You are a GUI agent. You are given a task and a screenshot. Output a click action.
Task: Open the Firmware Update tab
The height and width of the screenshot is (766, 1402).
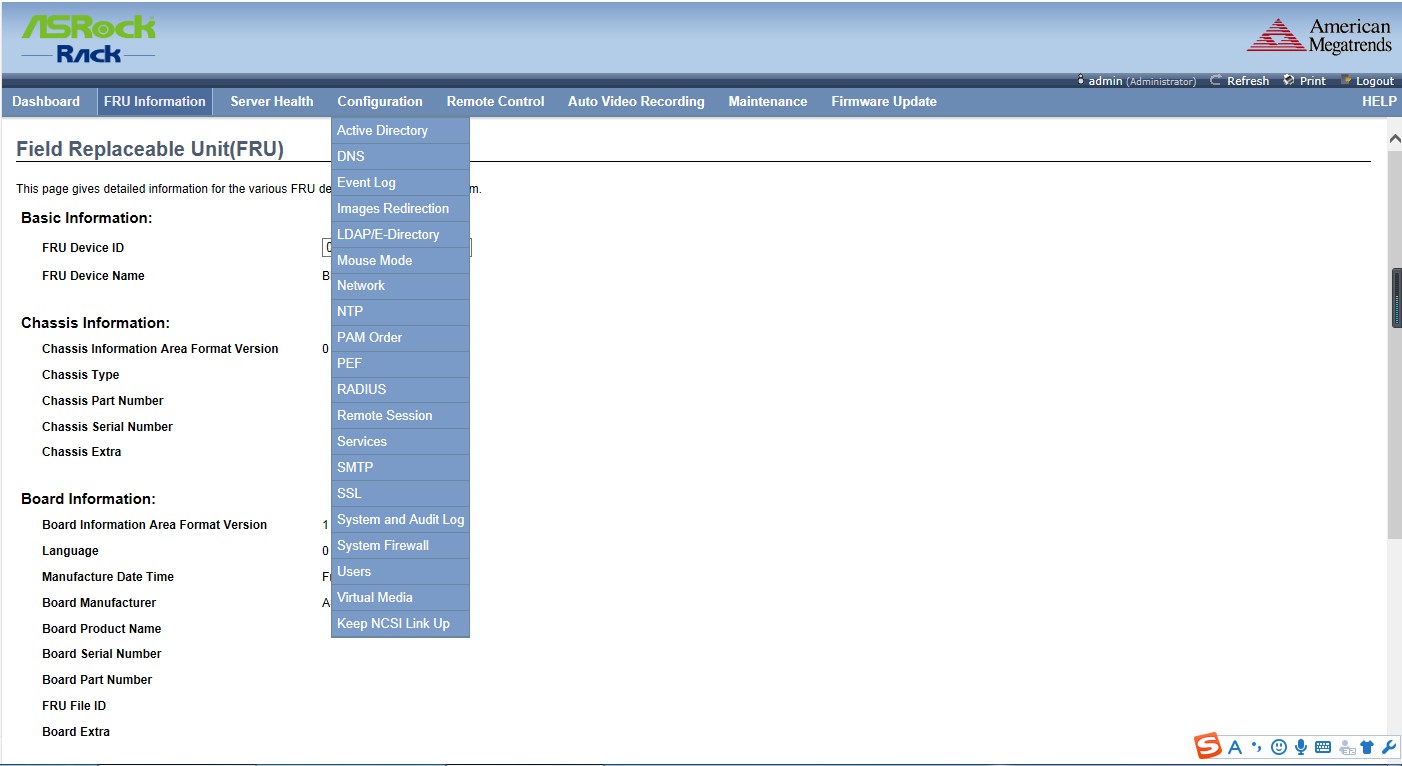point(883,102)
